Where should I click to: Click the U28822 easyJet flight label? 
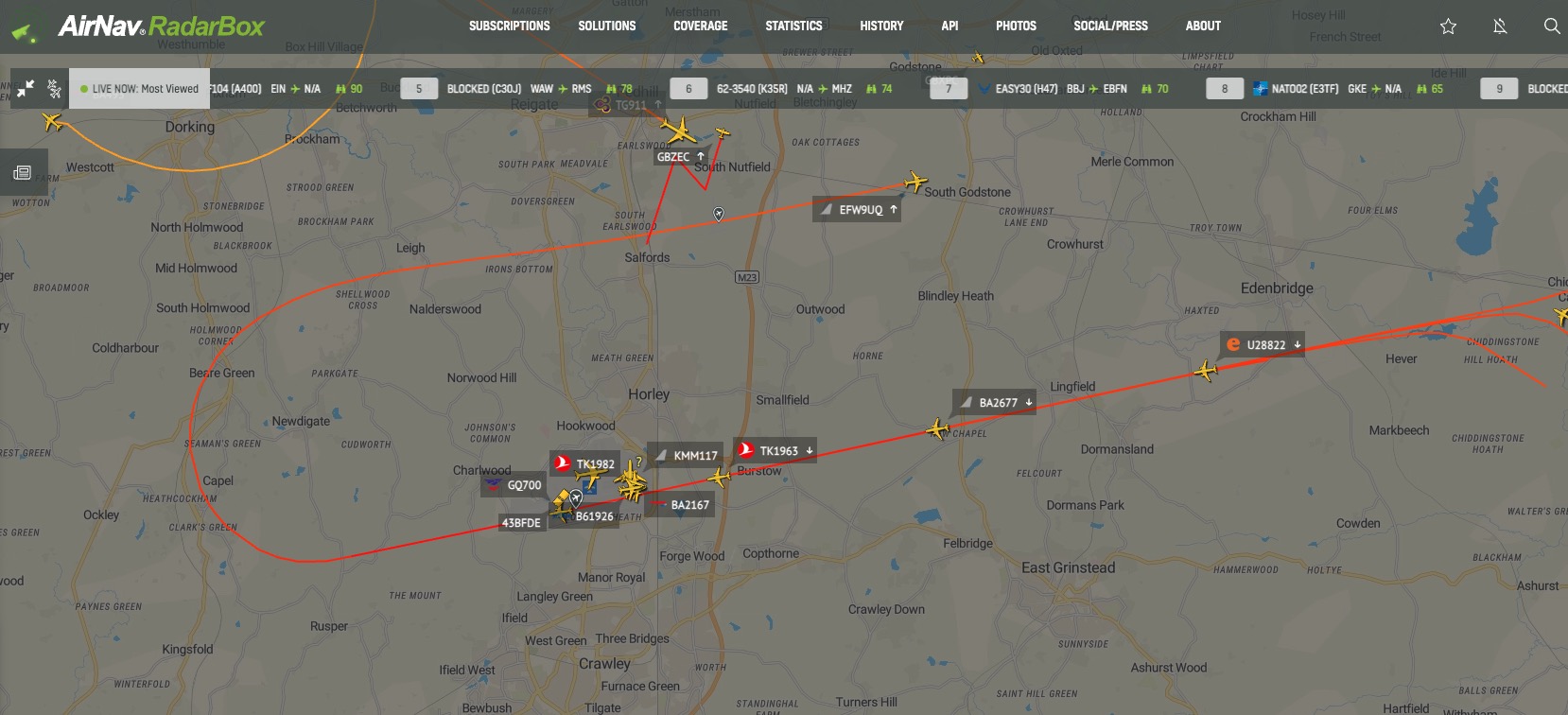click(x=1263, y=345)
